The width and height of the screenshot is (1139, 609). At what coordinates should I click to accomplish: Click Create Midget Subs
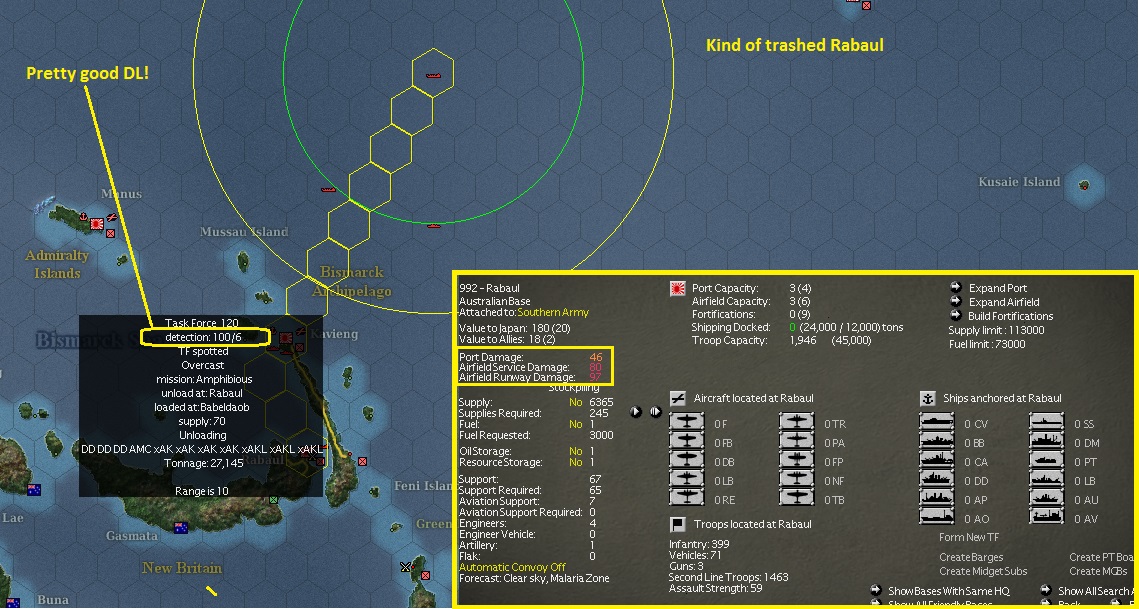[x=983, y=571]
